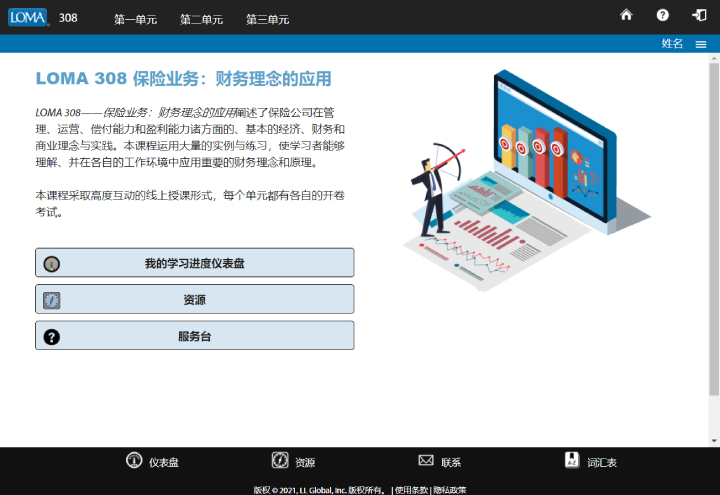Click the exit/logout icon

click(699, 15)
